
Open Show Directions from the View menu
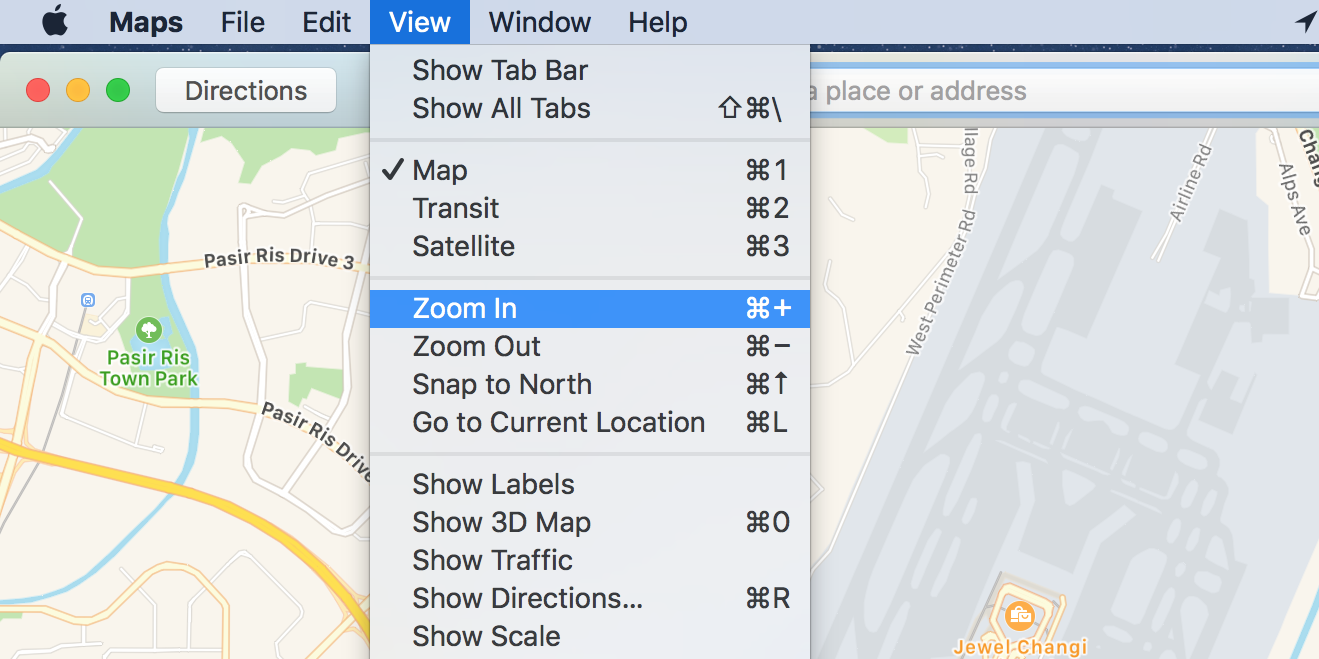(x=527, y=598)
